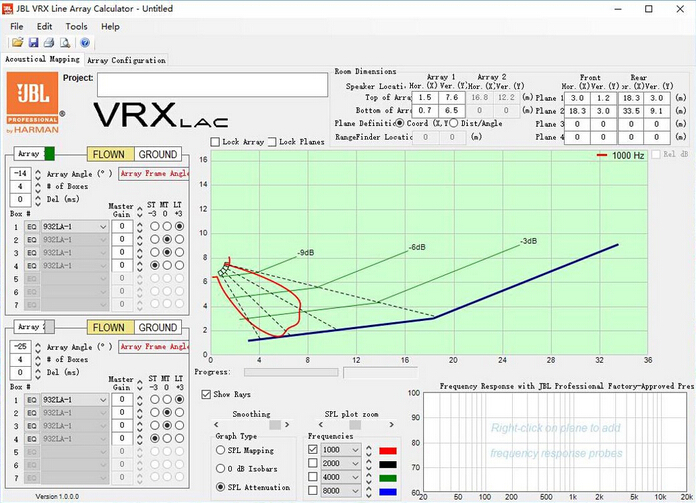
Task: Open the Help menu
Action: tap(110, 26)
